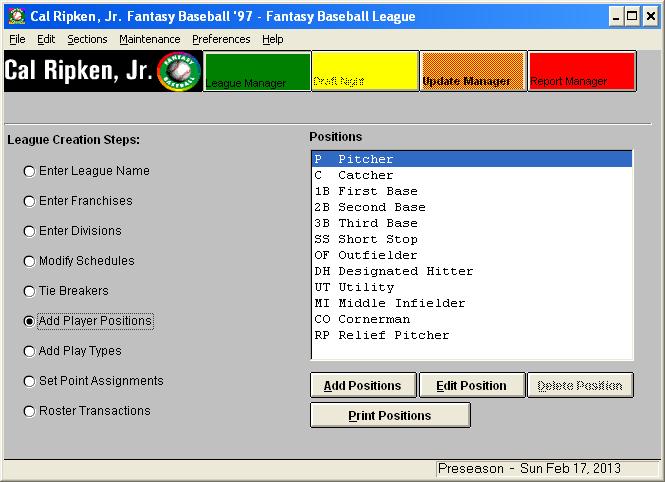Select the P Pitcher row
This screenshot has height=482, width=665.
[472, 159]
